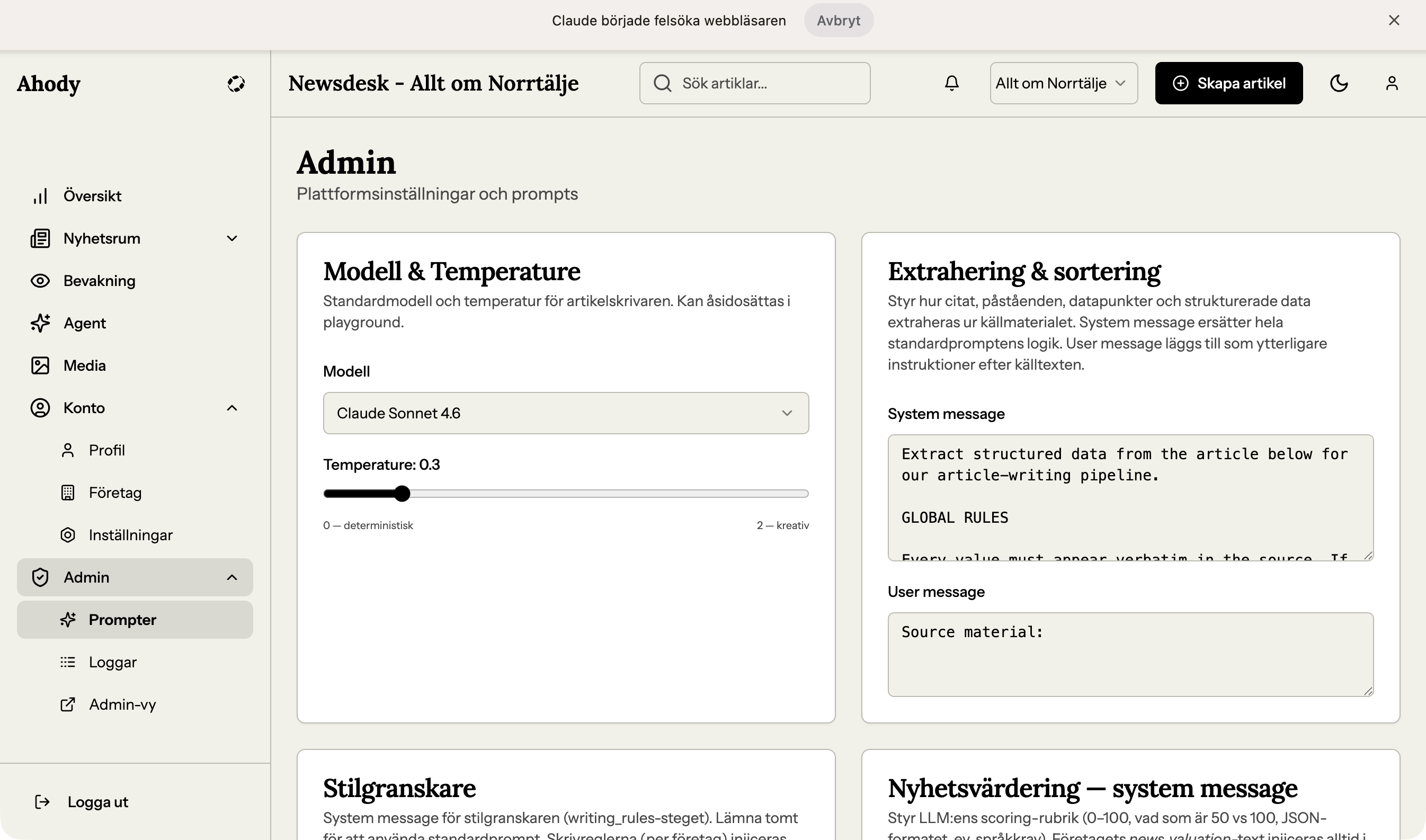Screen dimensions: 1426x840
Task: Click the Företag building icon
Action: (68, 493)
